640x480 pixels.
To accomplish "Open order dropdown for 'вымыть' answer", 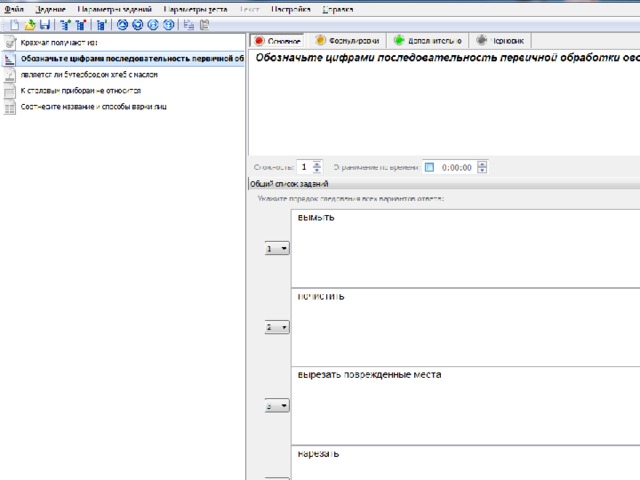I will pyautogui.click(x=277, y=248).
